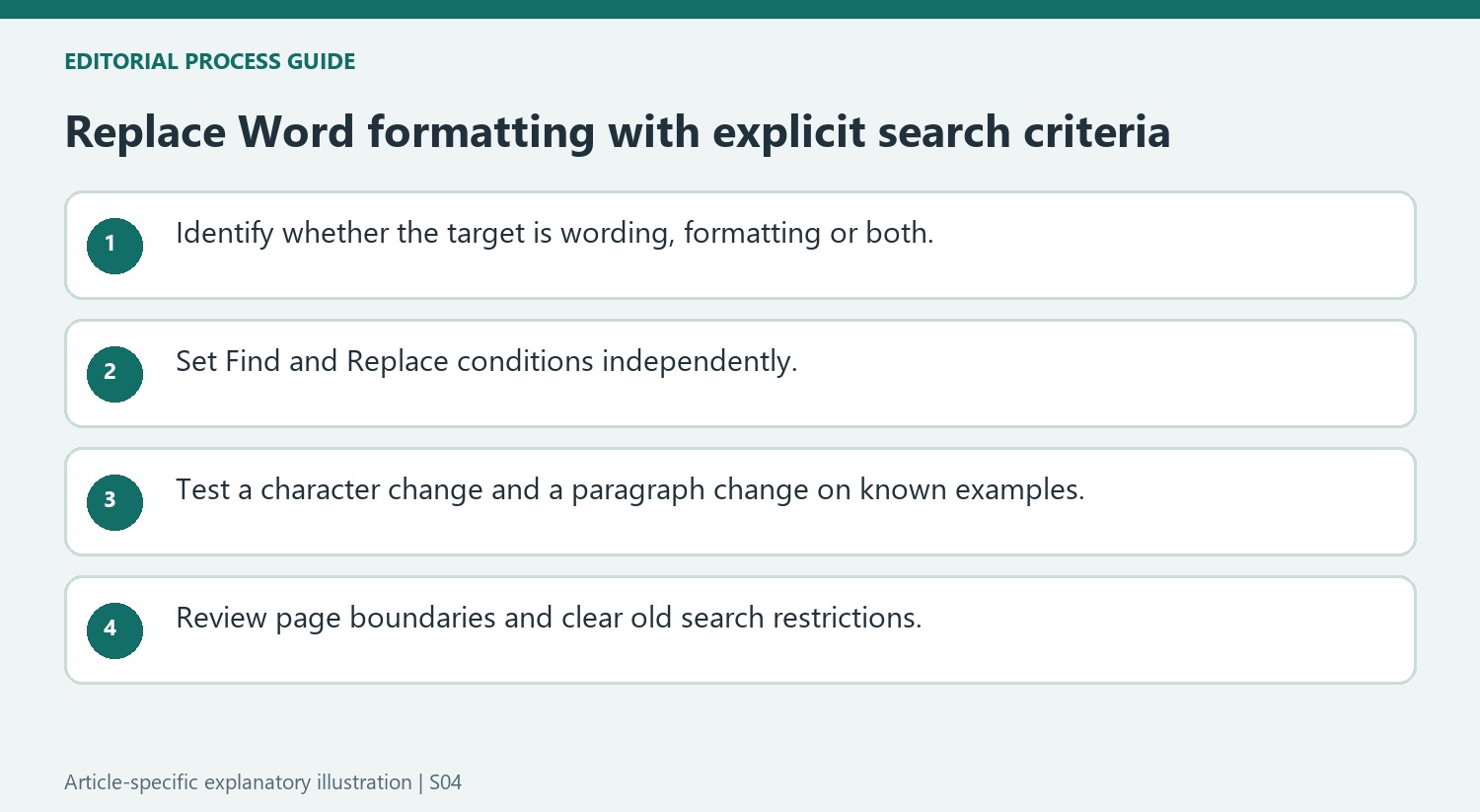This screenshot has height=812, width=1480.
Task: Click the 'Editorial Process Guide' heading label
Action: coord(210,61)
